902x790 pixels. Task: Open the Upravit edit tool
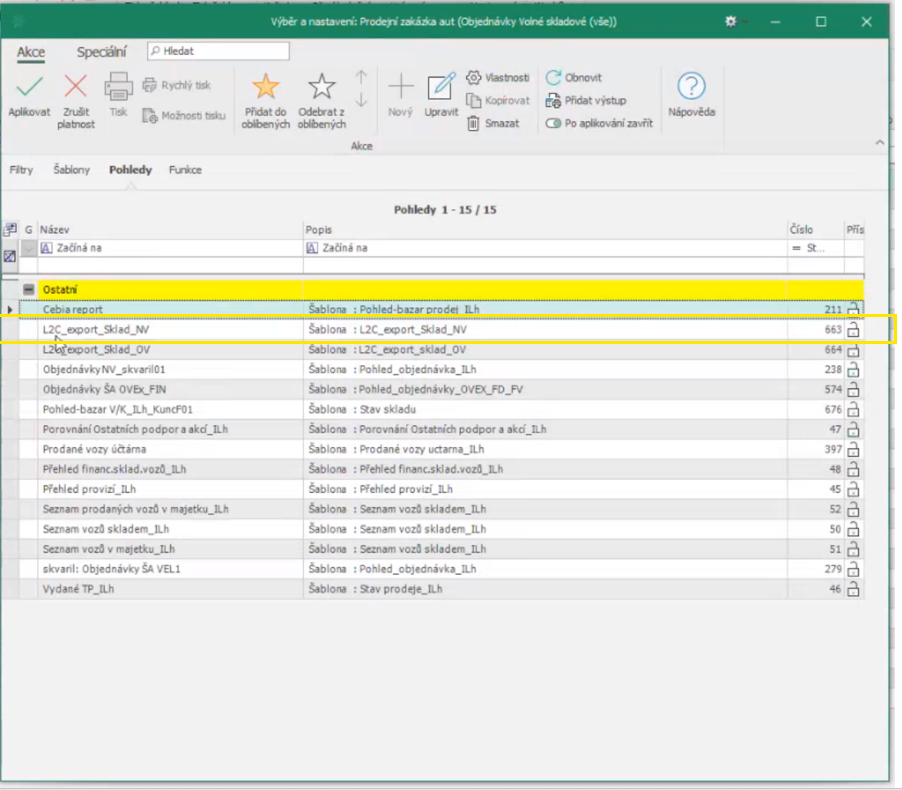(441, 88)
